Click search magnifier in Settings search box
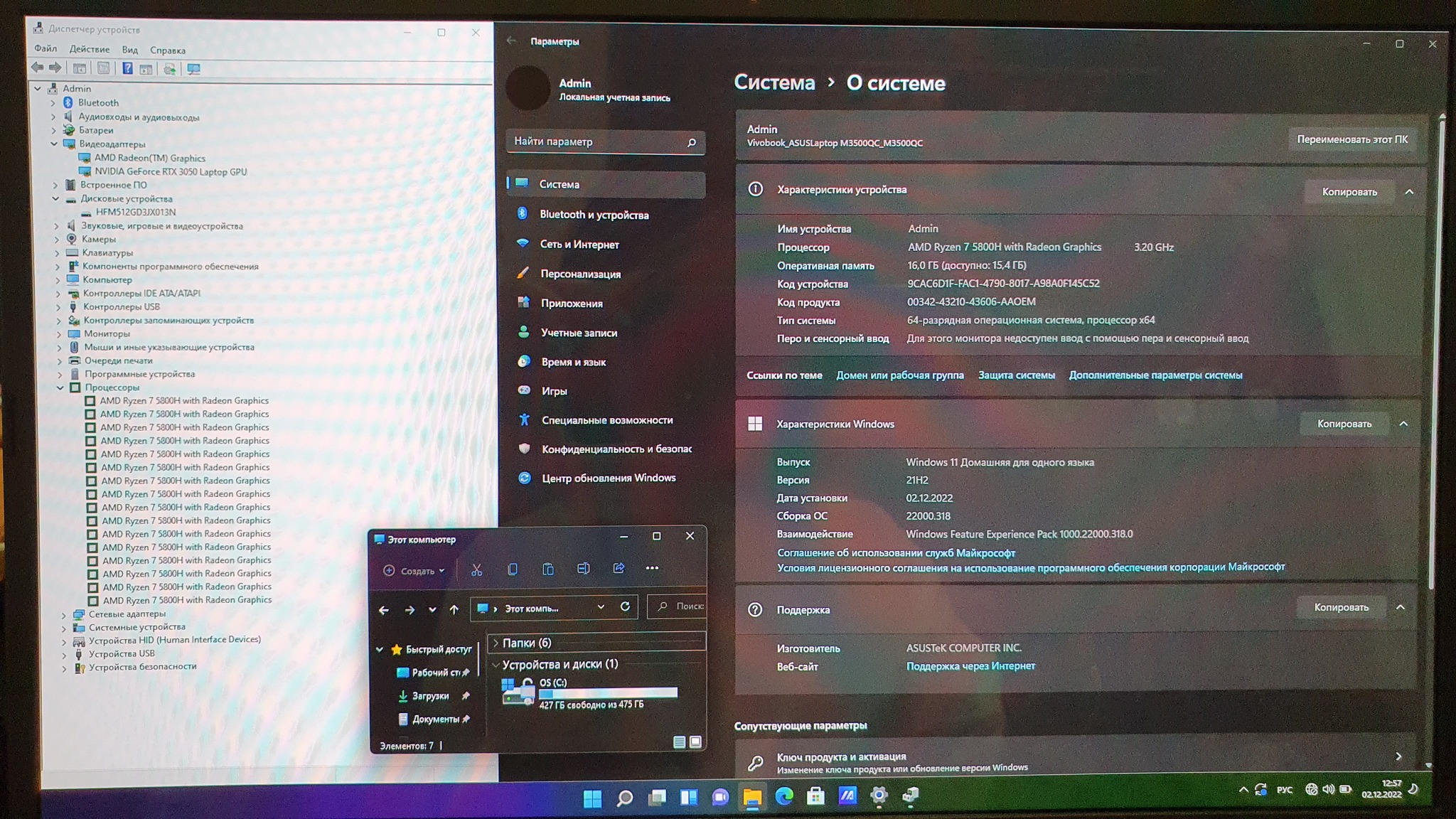This screenshot has width=1456, height=819. coord(691,143)
